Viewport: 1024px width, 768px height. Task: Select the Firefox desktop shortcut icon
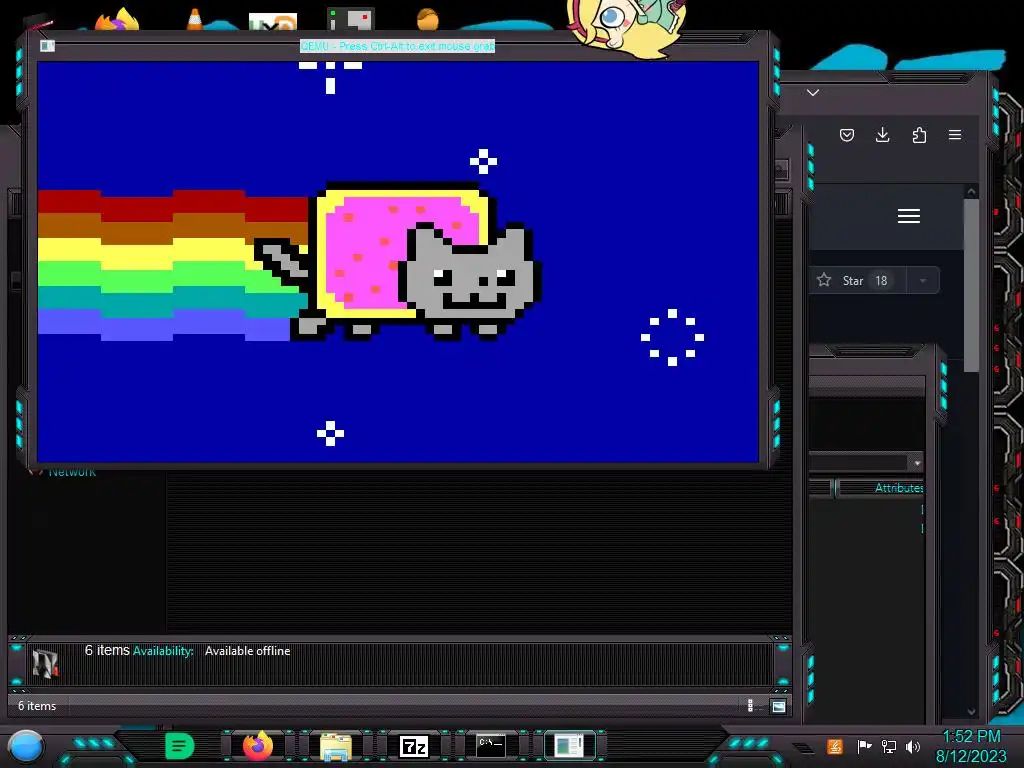pos(118,20)
